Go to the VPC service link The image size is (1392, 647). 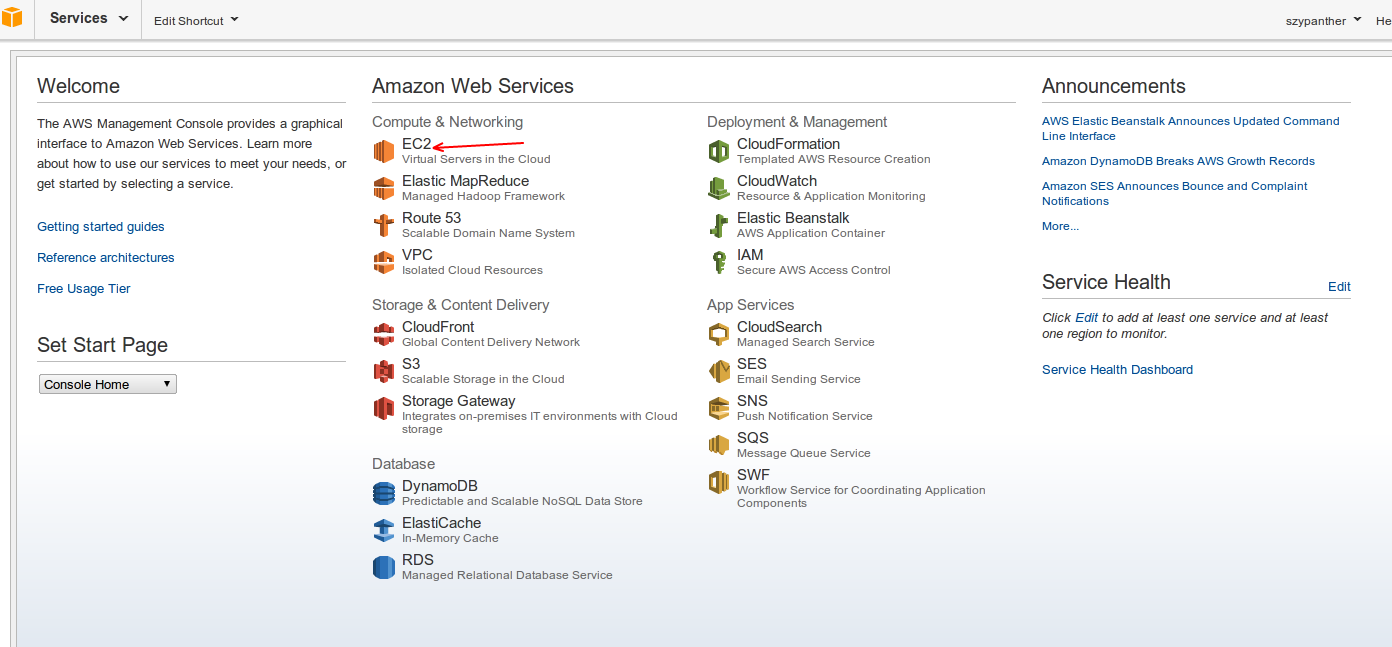417,255
